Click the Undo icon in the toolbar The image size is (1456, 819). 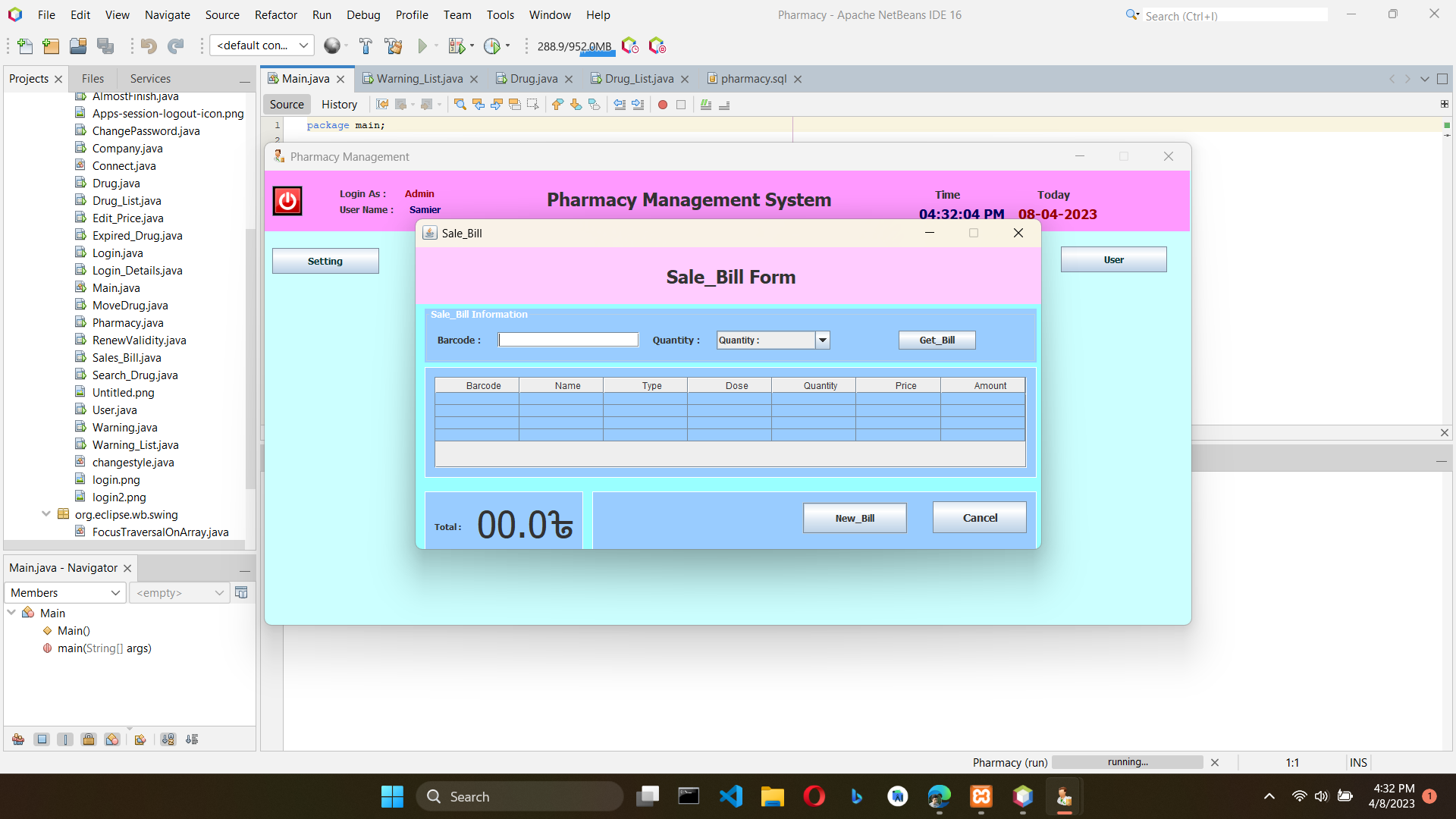click(149, 45)
